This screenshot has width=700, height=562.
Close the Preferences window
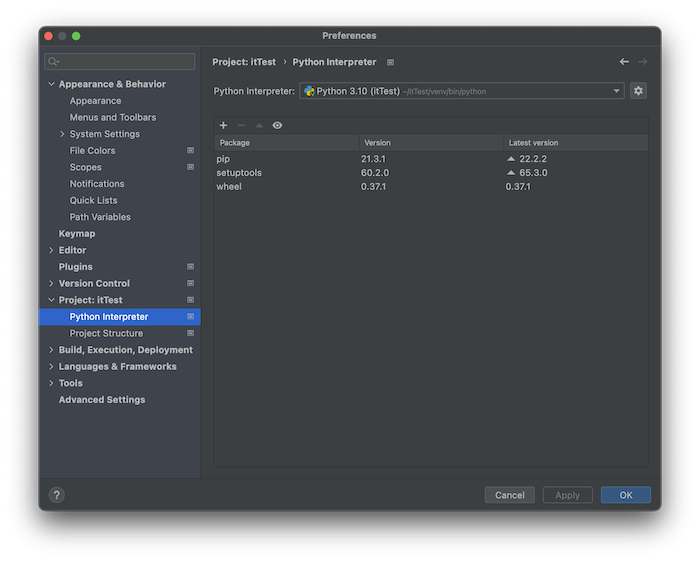49,36
